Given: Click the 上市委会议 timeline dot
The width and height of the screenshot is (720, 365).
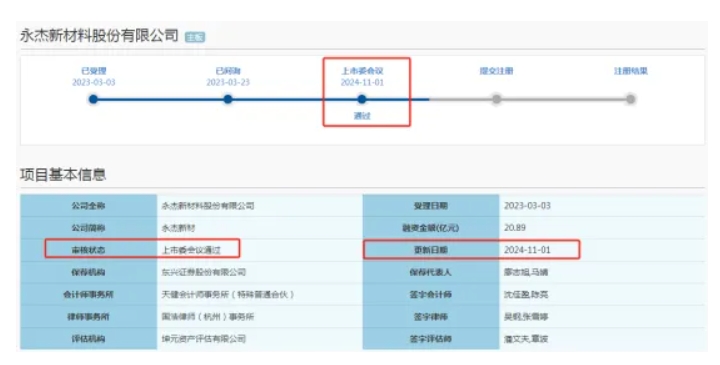Looking at the screenshot, I should click(x=362, y=99).
